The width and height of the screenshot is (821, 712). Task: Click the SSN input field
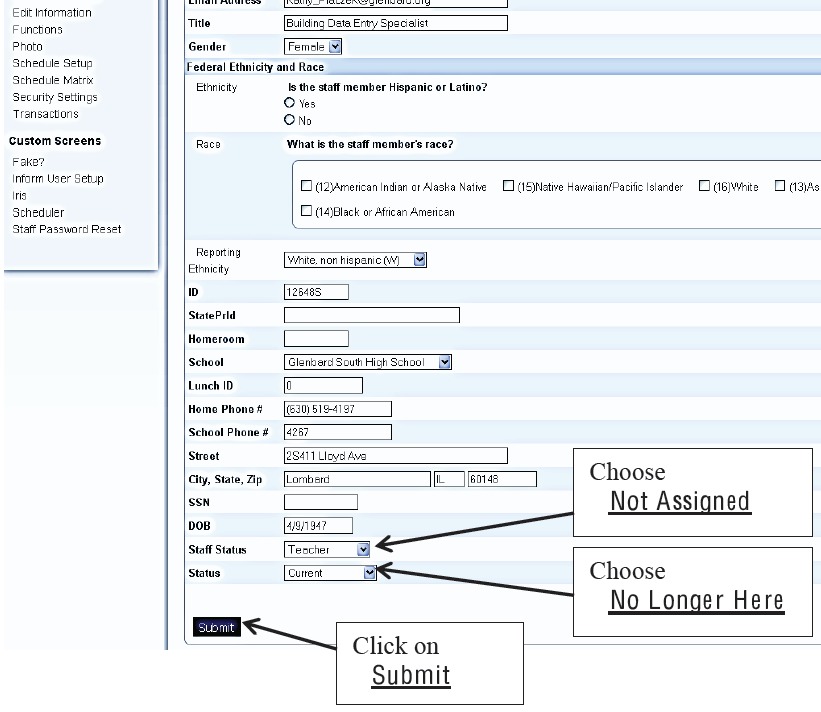point(320,502)
